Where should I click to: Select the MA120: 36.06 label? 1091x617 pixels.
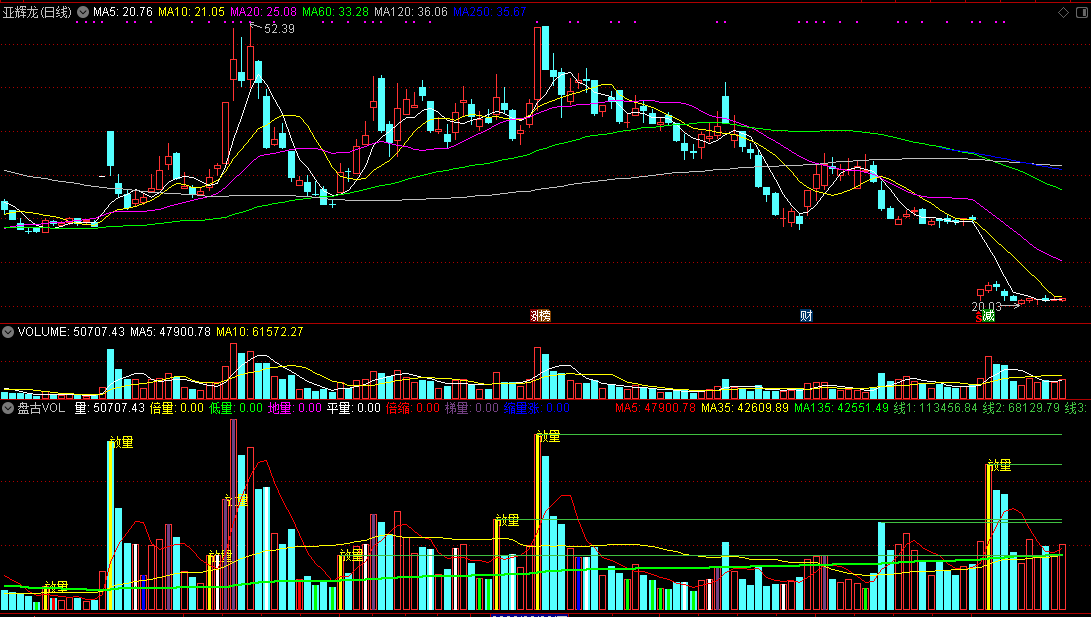click(x=411, y=12)
